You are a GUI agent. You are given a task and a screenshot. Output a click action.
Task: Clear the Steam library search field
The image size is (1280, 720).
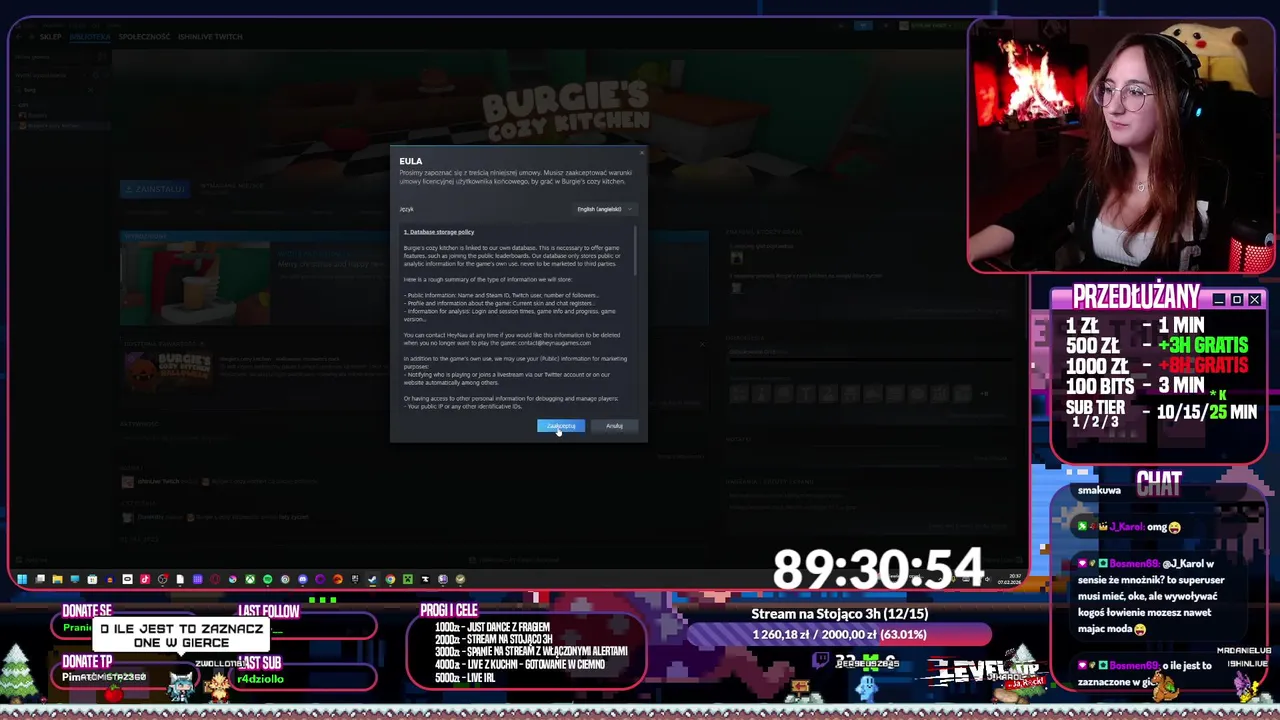point(90,90)
